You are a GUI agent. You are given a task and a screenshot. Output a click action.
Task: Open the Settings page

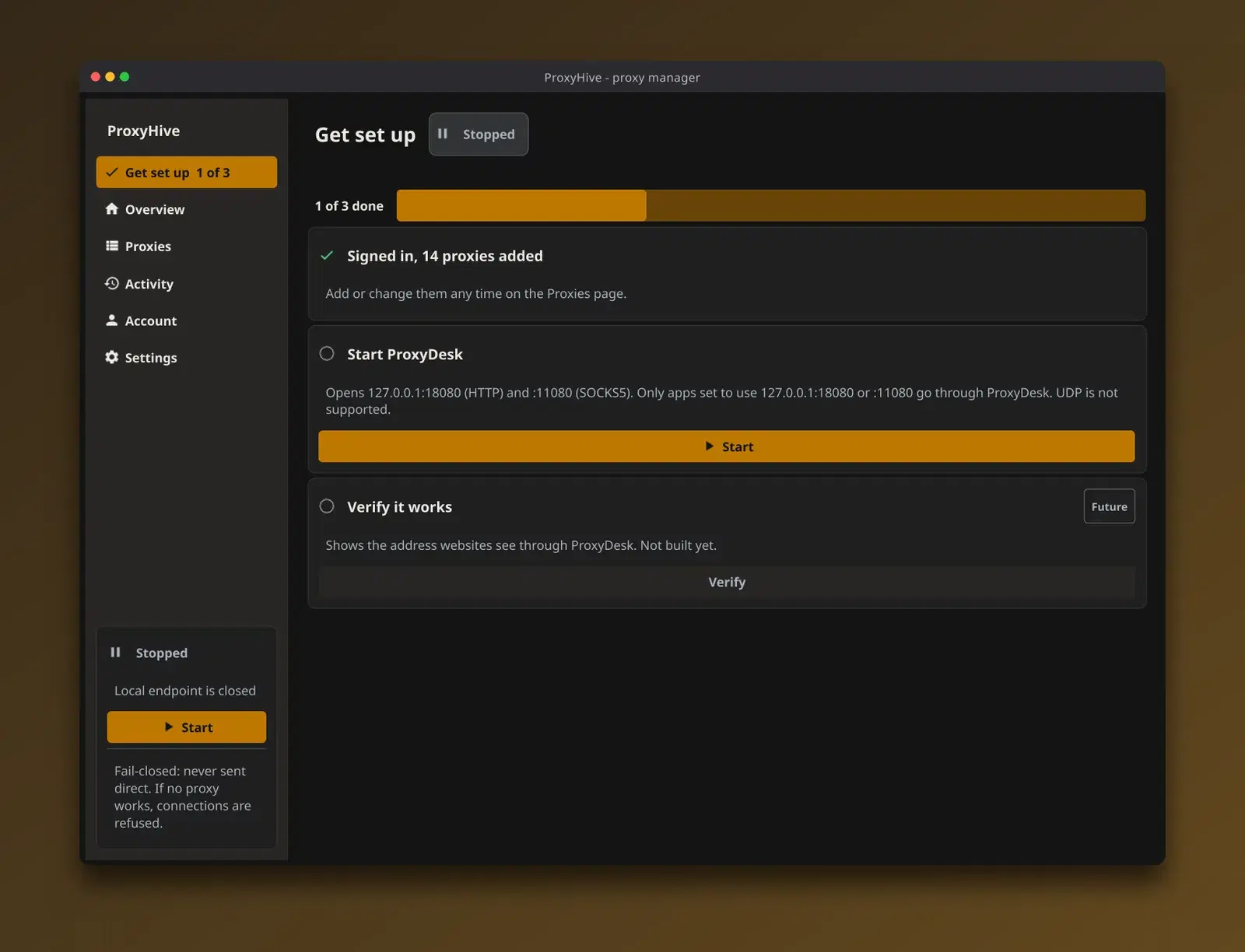186,357
